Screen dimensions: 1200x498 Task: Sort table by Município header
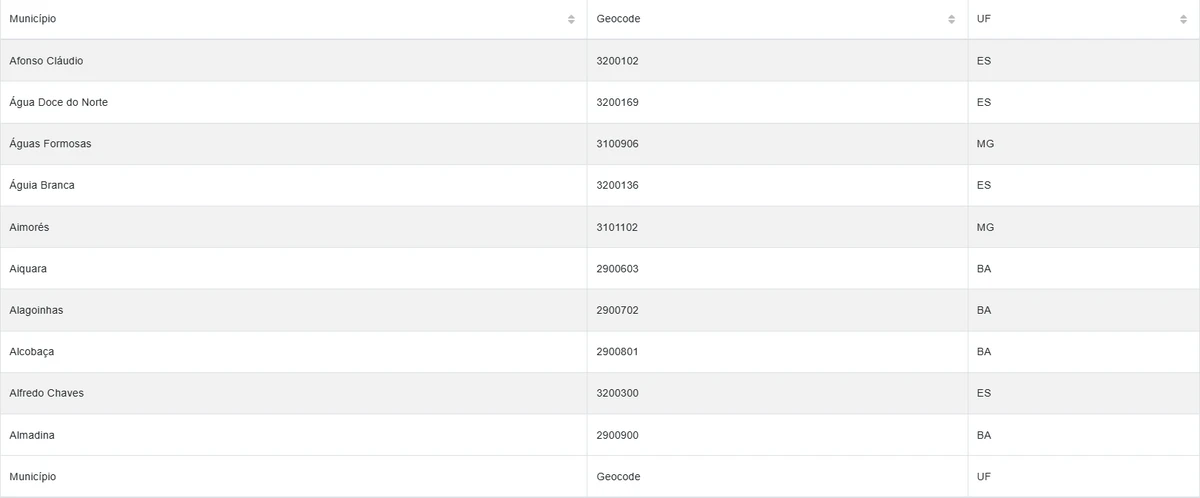(x=33, y=19)
